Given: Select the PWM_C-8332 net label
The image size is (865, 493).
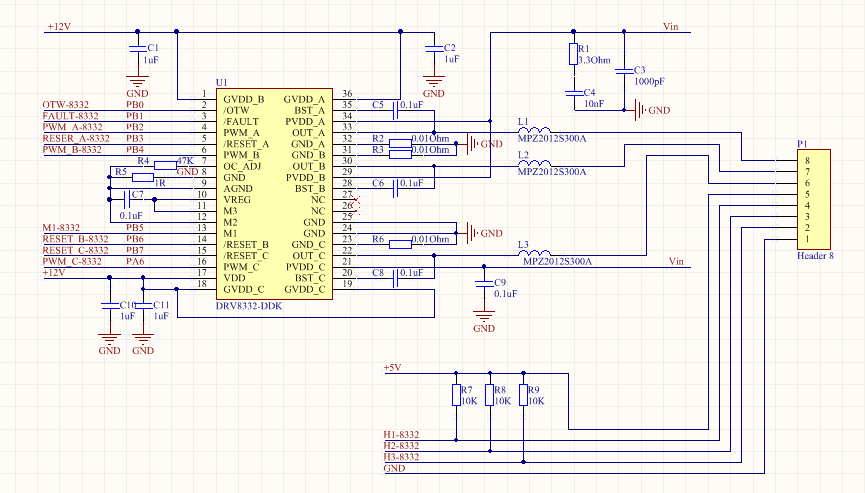Looking at the screenshot, I should coord(72,261).
